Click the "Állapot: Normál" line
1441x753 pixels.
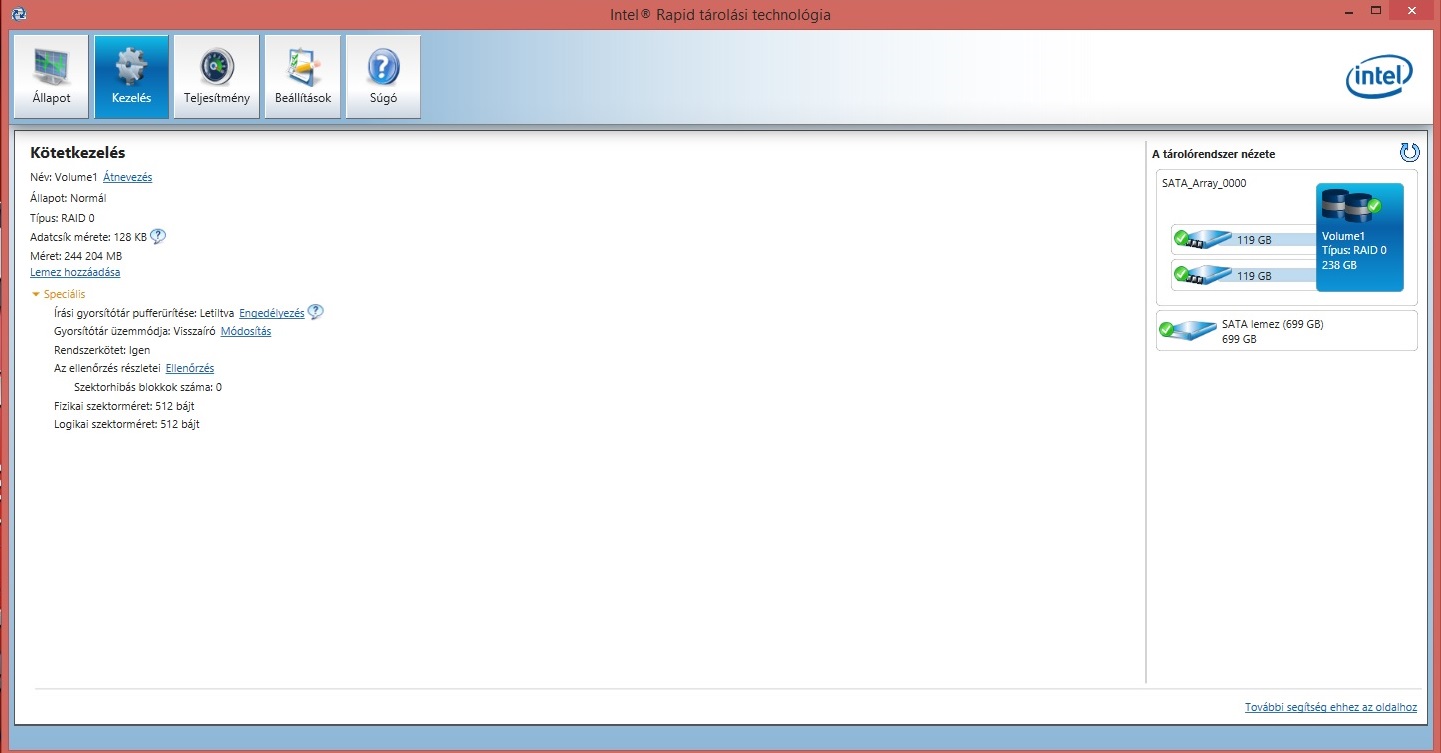pos(68,198)
